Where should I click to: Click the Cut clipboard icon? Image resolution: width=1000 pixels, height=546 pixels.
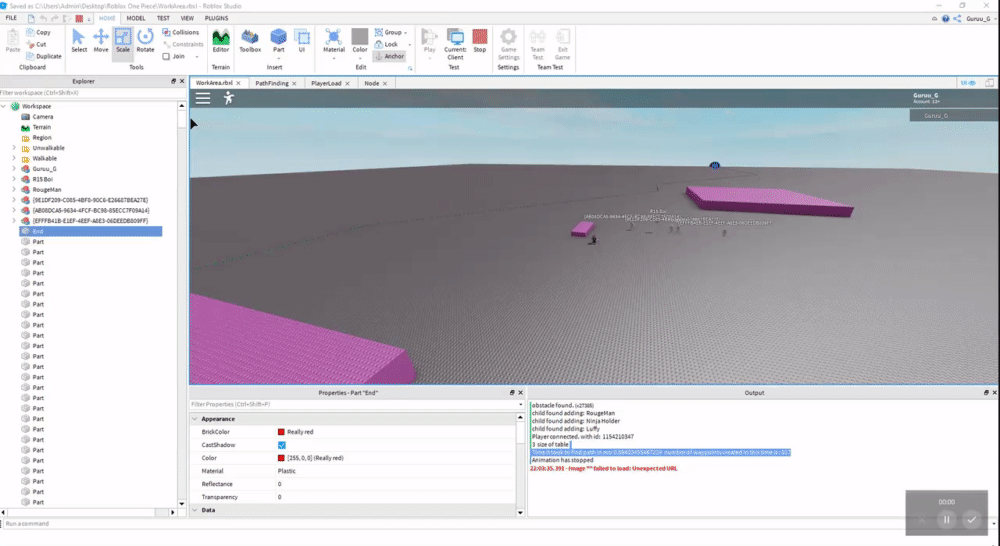(x=31, y=44)
